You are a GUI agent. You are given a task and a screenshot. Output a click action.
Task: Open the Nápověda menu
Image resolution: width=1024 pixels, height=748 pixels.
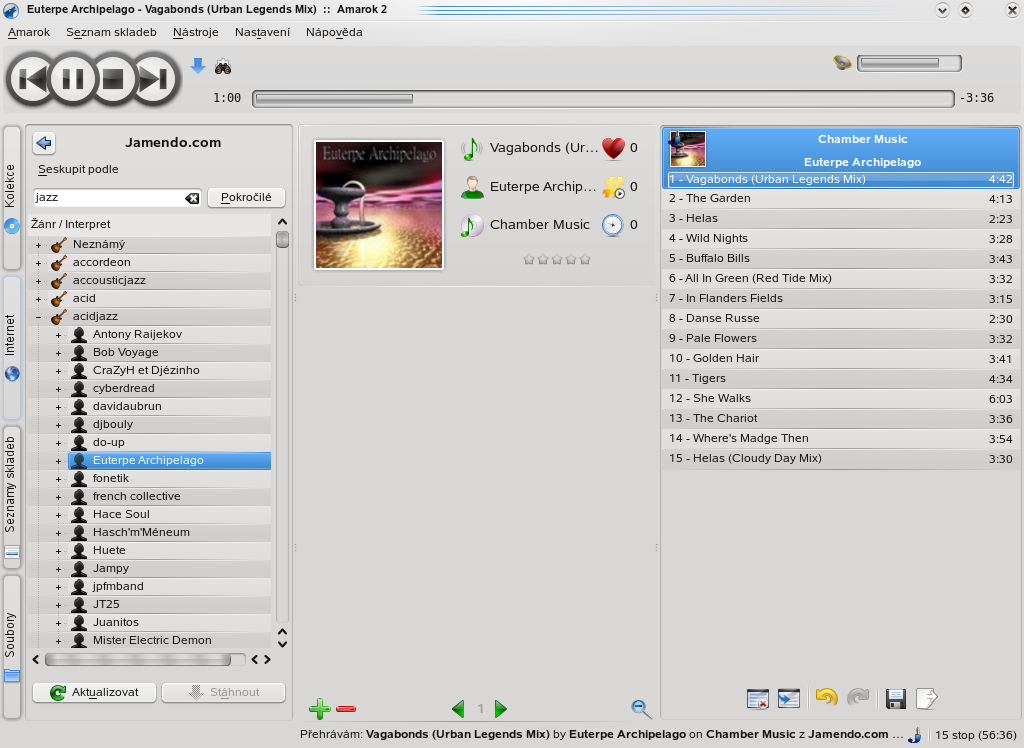pos(334,32)
